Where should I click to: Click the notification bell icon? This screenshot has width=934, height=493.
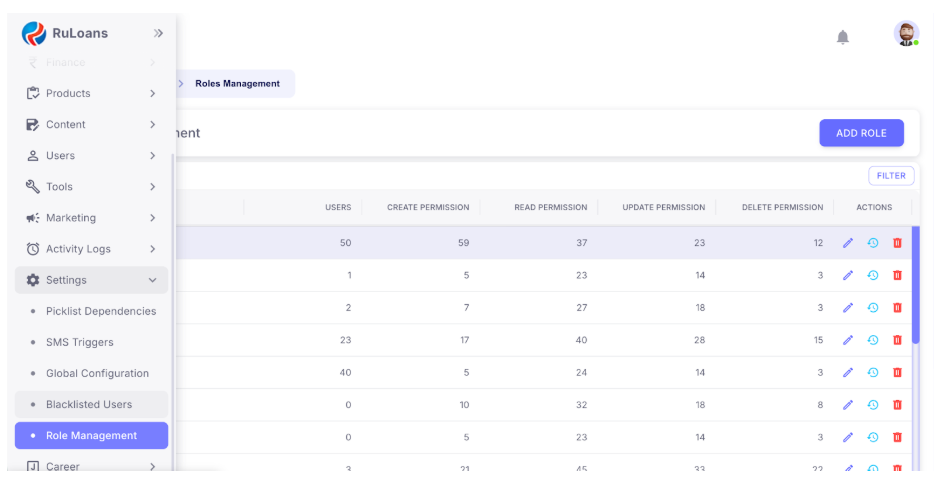coord(842,37)
